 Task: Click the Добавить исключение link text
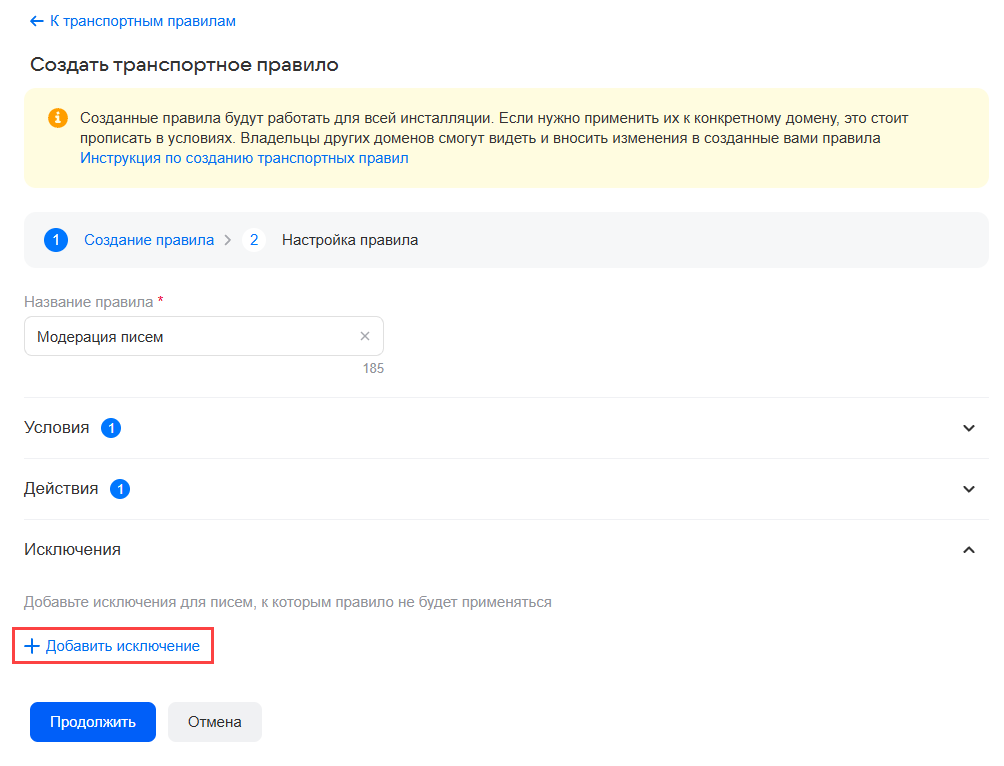pyautogui.click(x=123, y=647)
